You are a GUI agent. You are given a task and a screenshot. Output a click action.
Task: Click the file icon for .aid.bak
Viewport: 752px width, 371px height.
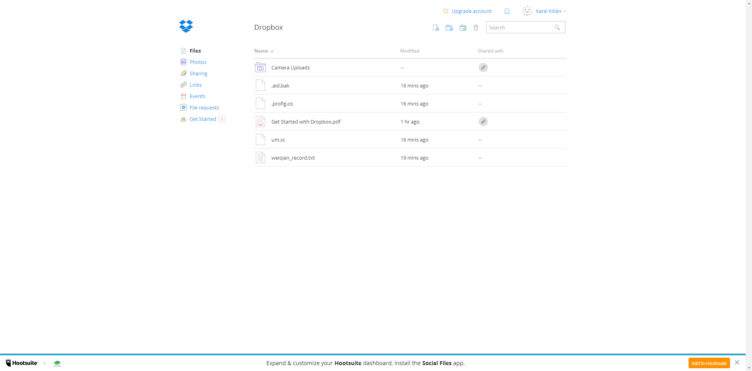(260, 86)
